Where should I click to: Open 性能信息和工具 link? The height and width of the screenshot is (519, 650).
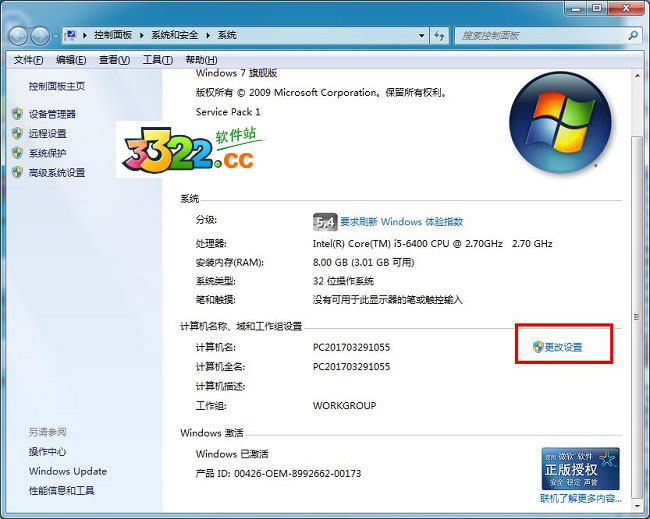(61, 490)
